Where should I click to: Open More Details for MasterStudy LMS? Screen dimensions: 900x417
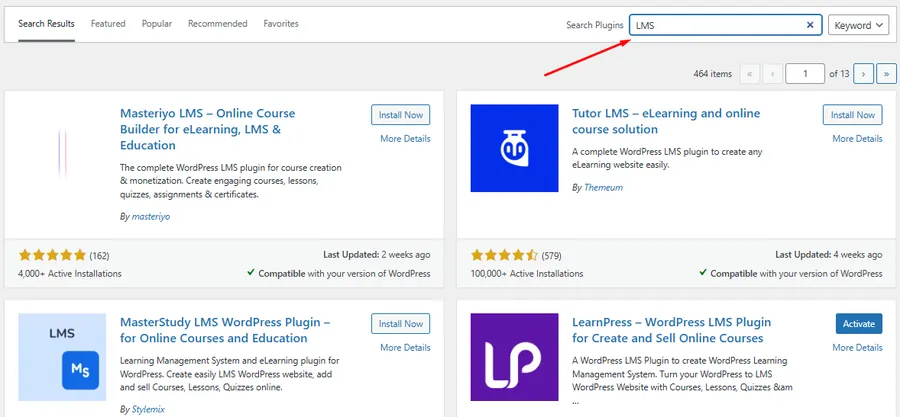(x=405, y=348)
